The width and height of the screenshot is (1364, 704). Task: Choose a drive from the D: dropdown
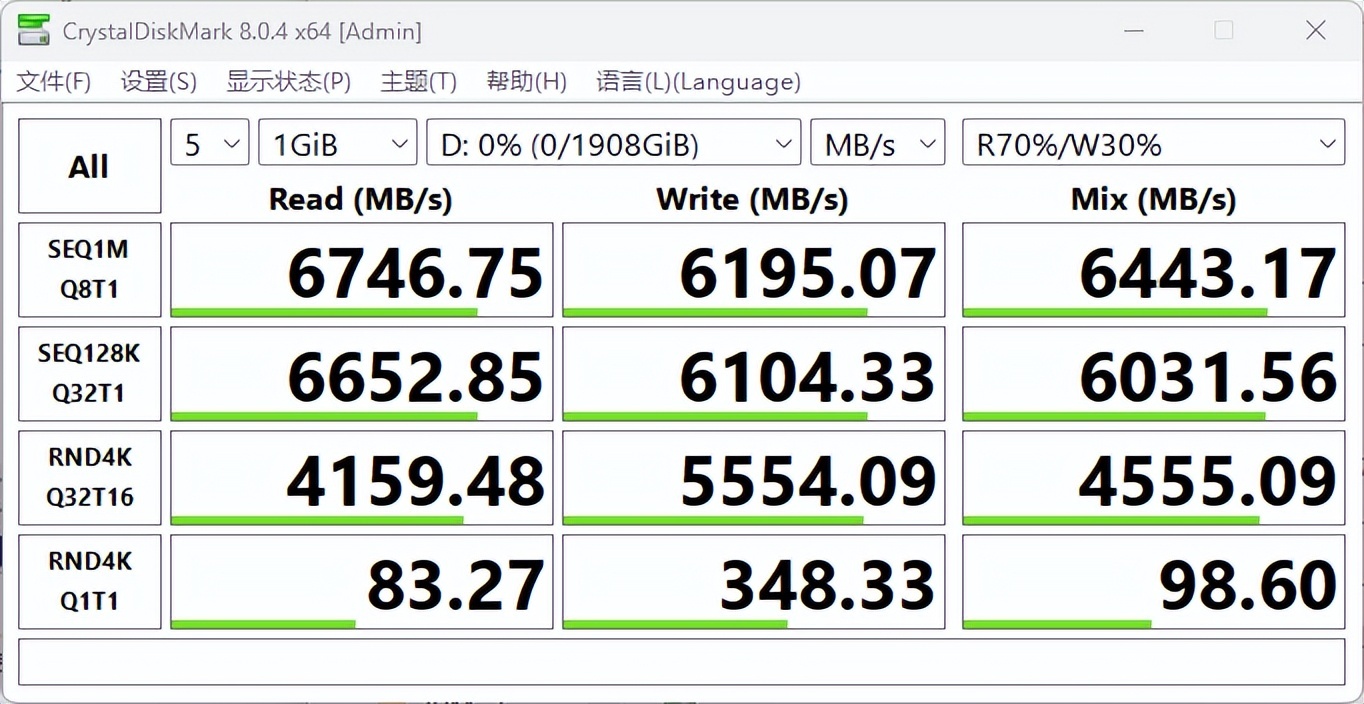pos(613,145)
